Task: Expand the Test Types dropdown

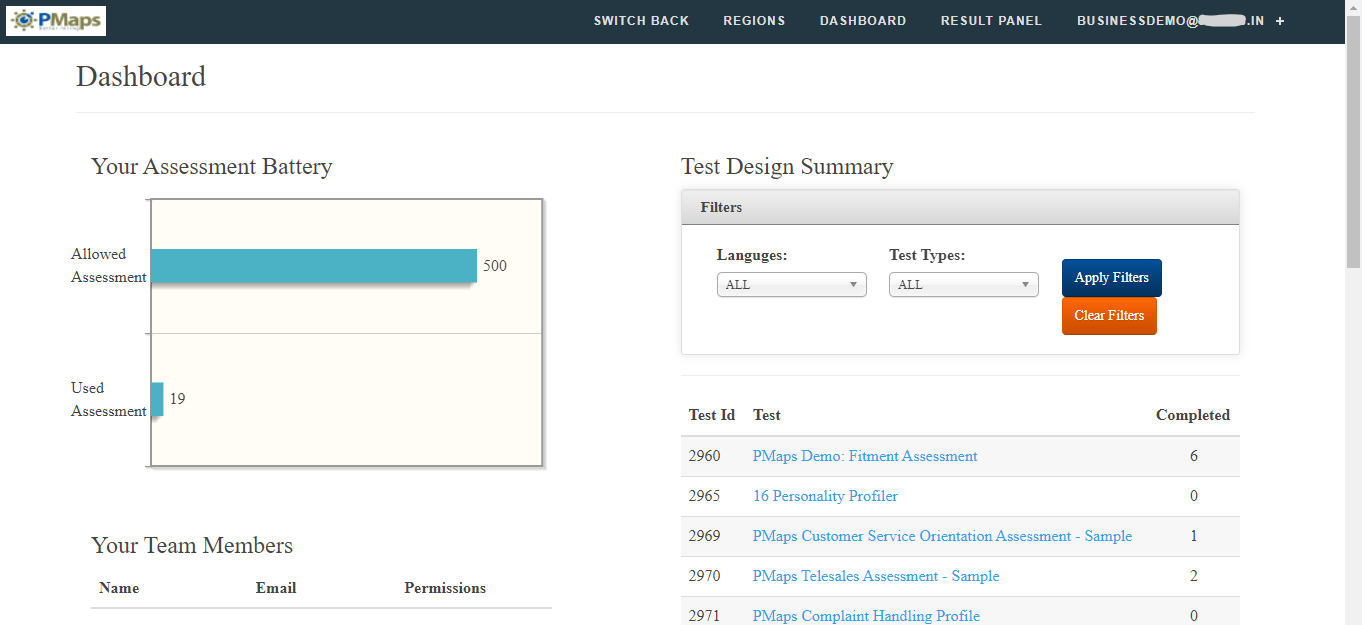Action: tap(963, 285)
